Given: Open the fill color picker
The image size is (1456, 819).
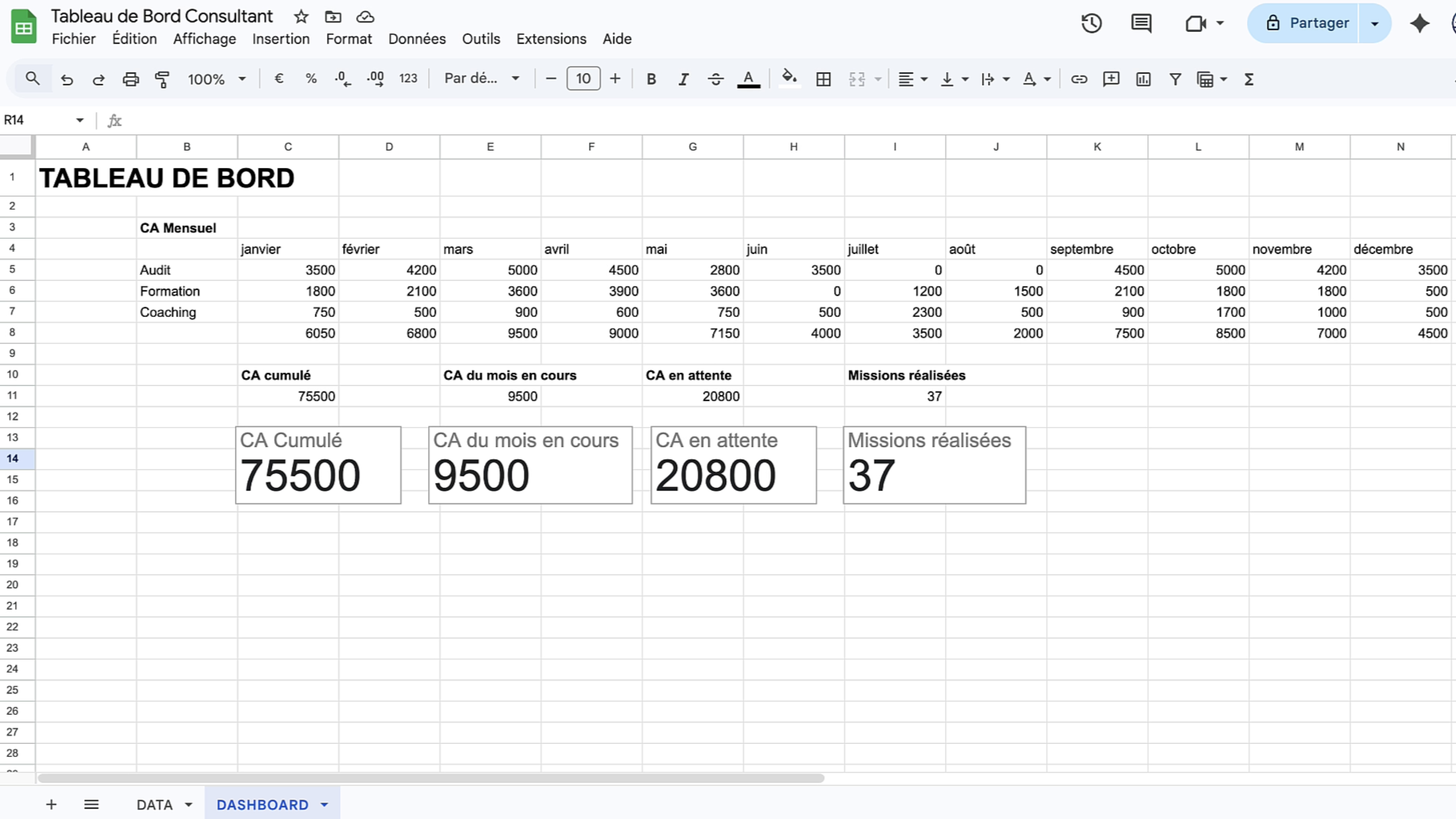Looking at the screenshot, I should click(x=790, y=79).
